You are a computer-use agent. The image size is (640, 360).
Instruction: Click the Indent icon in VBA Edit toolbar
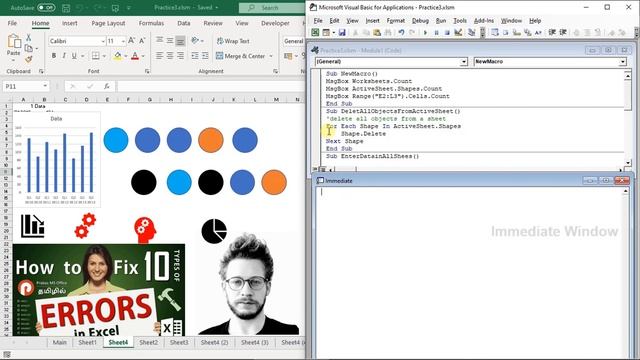(x=552, y=33)
